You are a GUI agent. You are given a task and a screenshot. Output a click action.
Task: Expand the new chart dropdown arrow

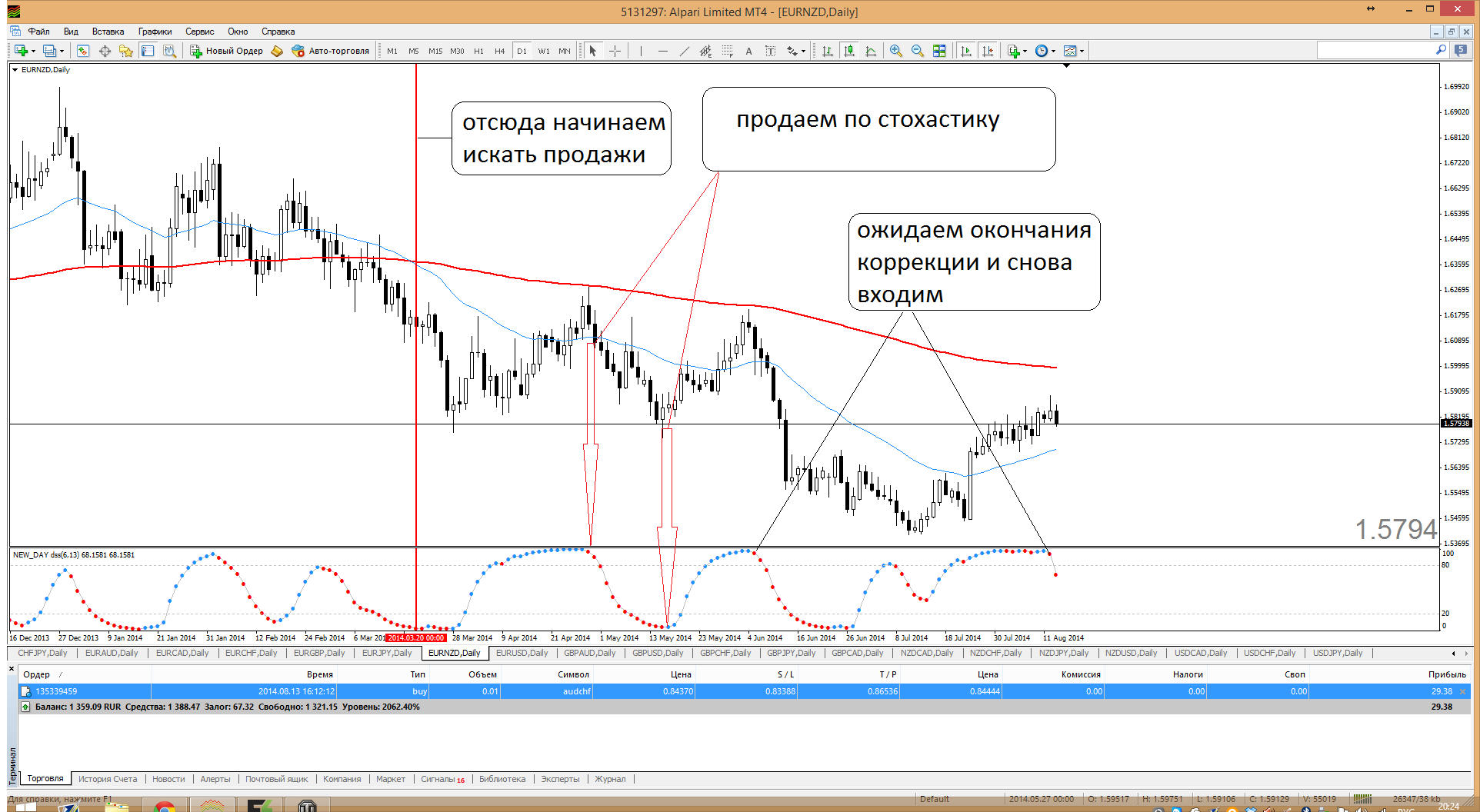[33, 52]
